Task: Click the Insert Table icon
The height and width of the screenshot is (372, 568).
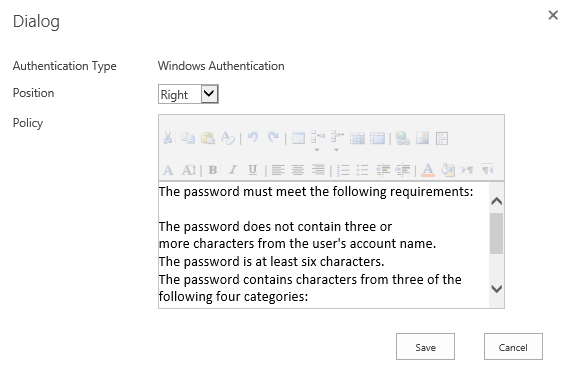Action: (298, 138)
